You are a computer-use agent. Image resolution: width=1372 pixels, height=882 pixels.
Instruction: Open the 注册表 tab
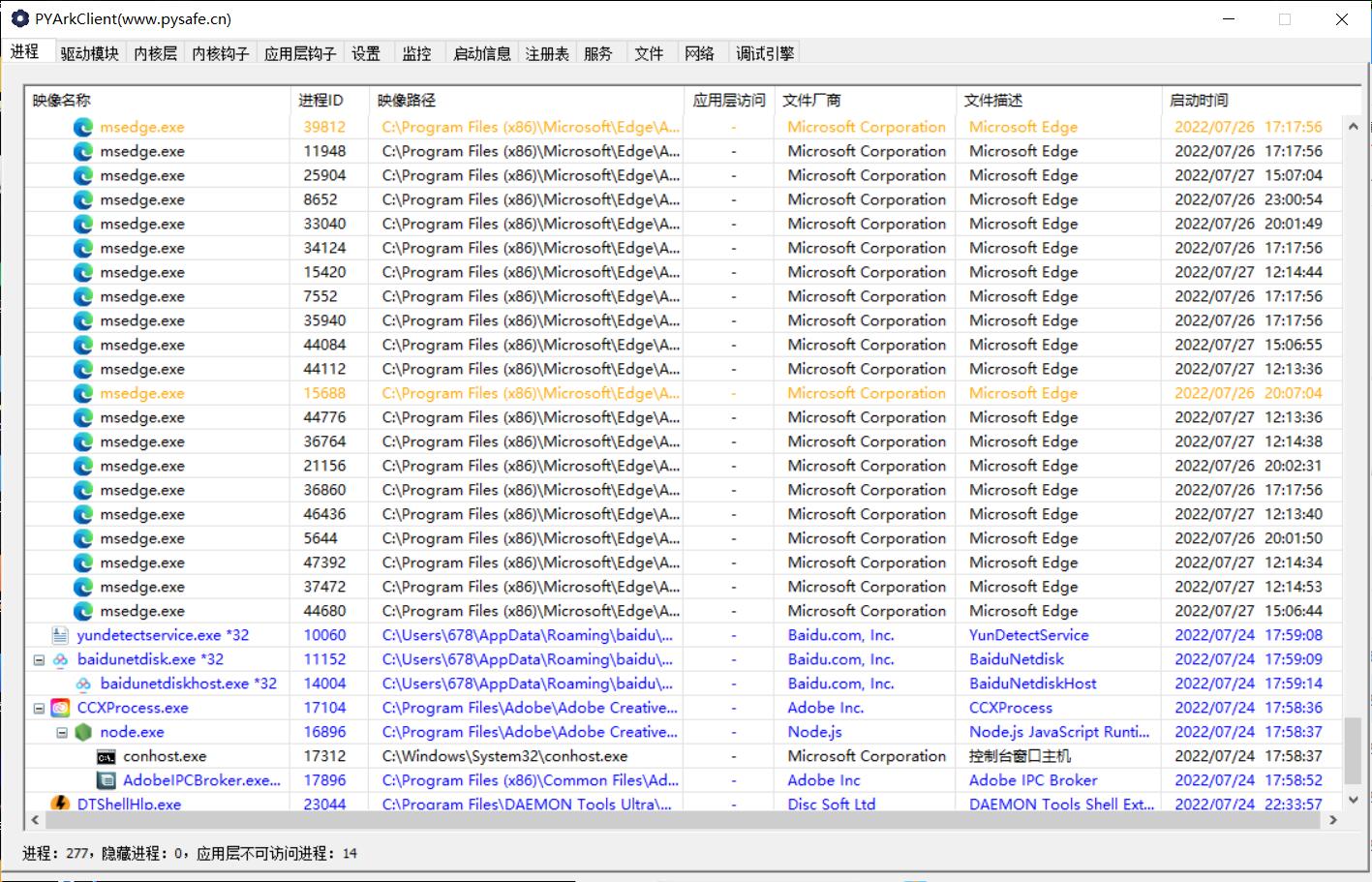[547, 54]
